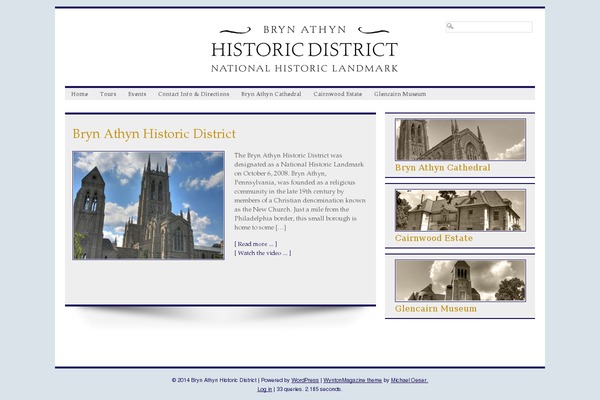Image resolution: width=600 pixels, height=400 pixels.
Task: Click the sepia Bryn Athyn Cathedral thumbnail
Action: 460,139
